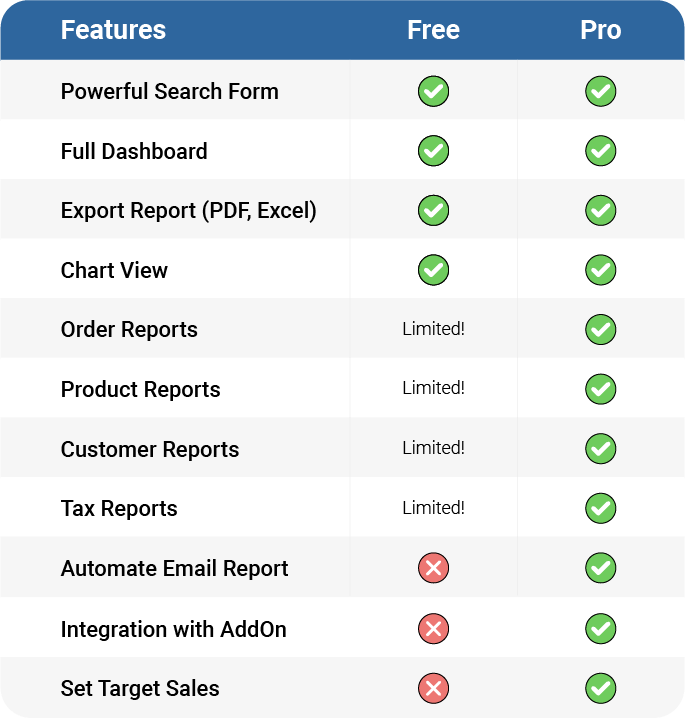The height and width of the screenshot is (718, 685).
Task: Click the Free checkmark for Powerful Search Form
Action: click(x=433, y=91)
